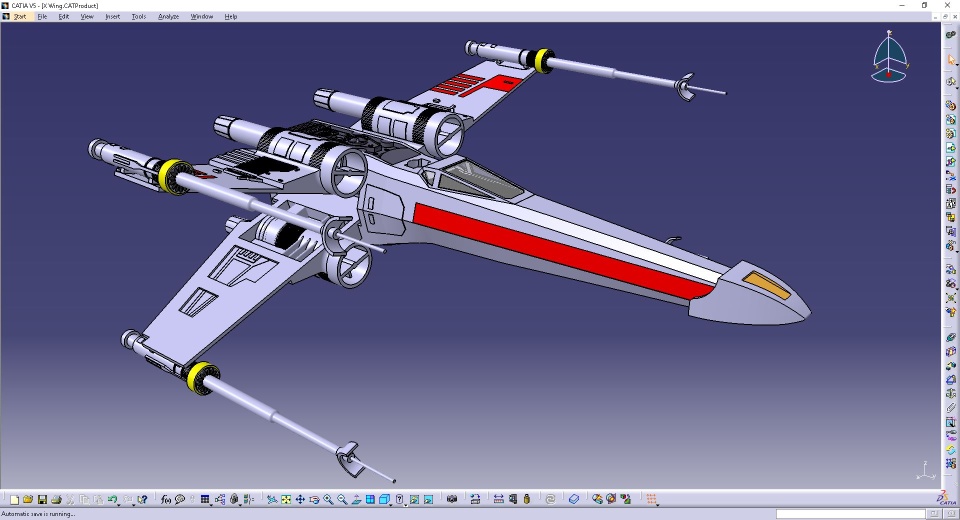This screenshot has height=520, width=960.
Task: Insert a new Product from right toolbar
Action: point(950,119)
